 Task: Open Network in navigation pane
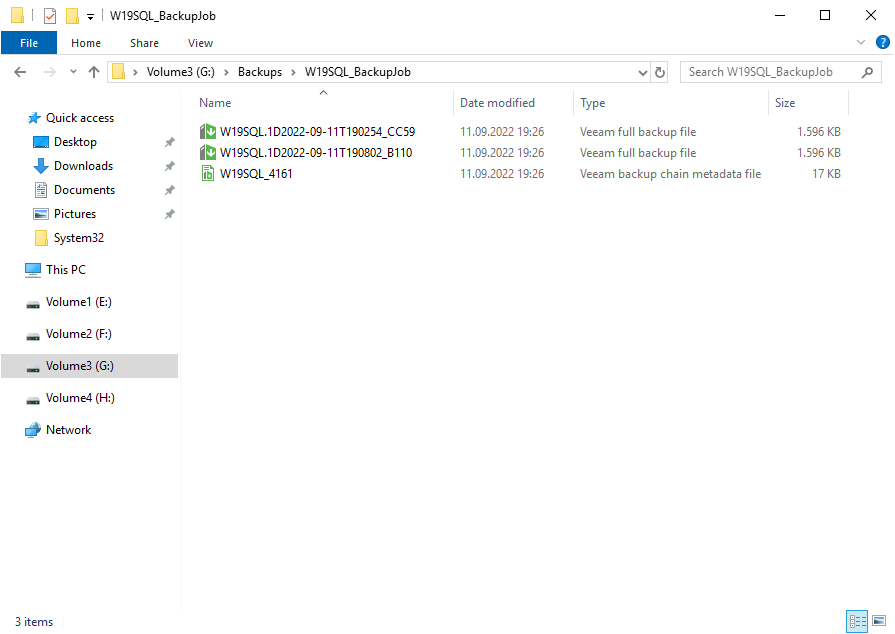(68, 430)
